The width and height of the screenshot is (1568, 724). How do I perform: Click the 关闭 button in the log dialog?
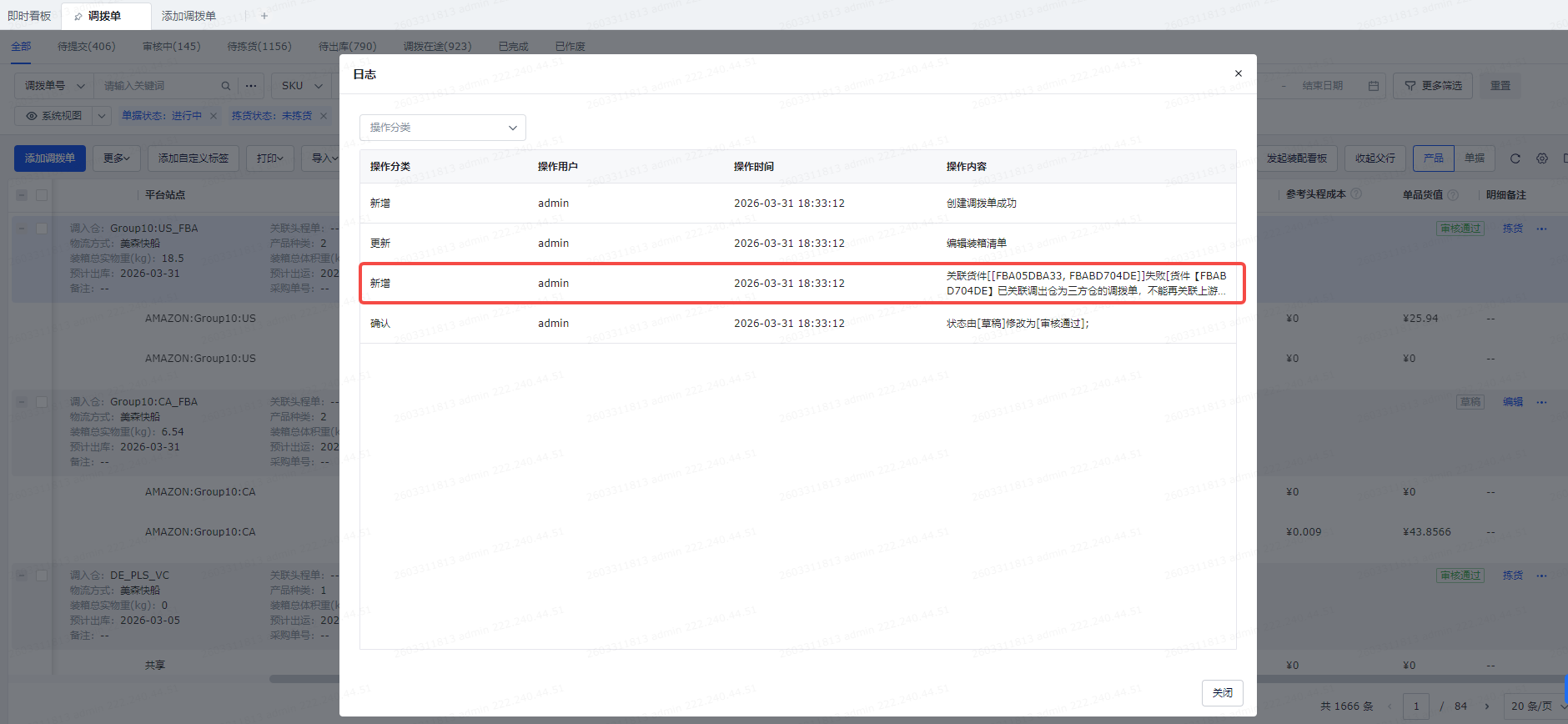[x=1223, y=693]
